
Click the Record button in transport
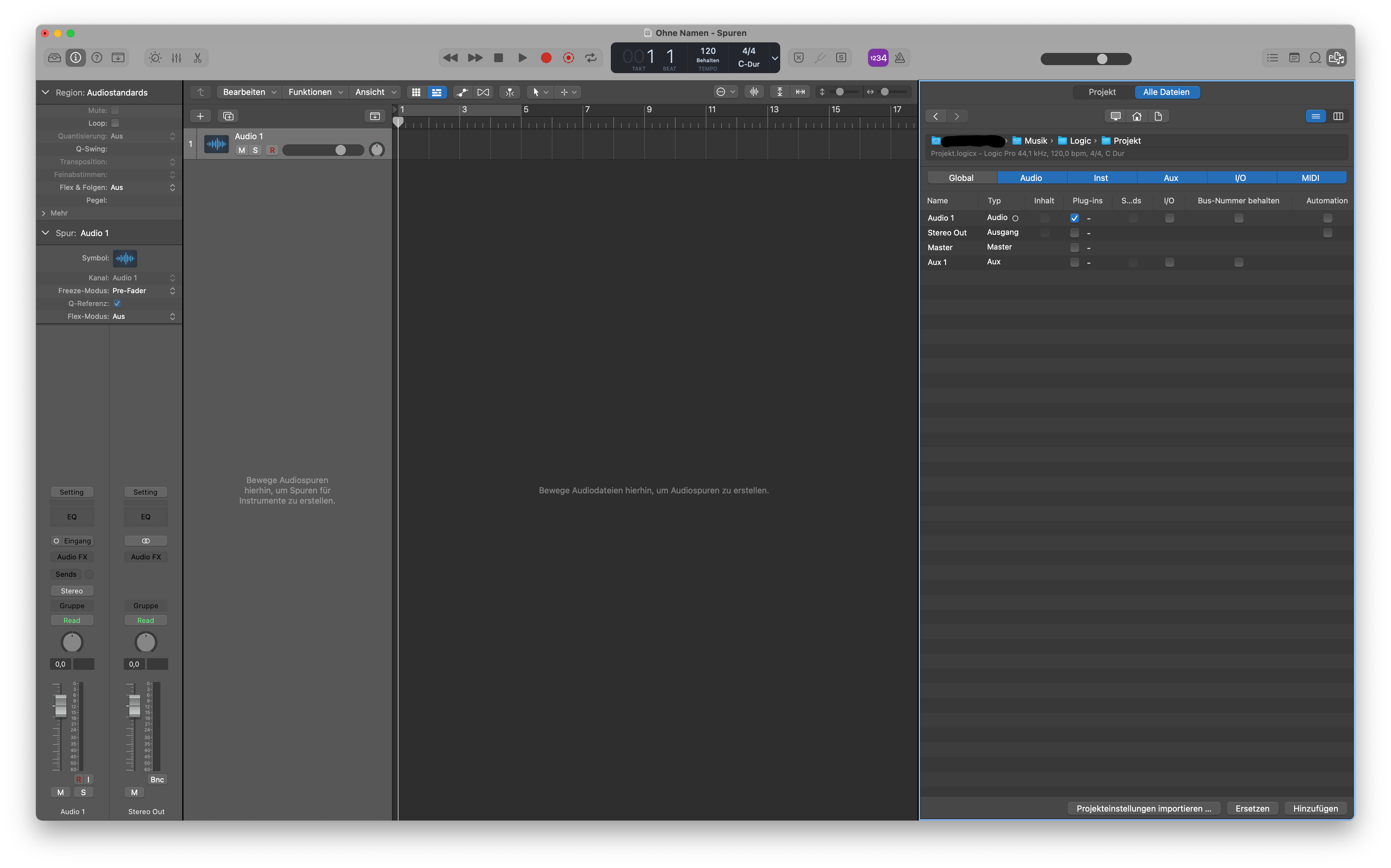click(x=546, y=57)
